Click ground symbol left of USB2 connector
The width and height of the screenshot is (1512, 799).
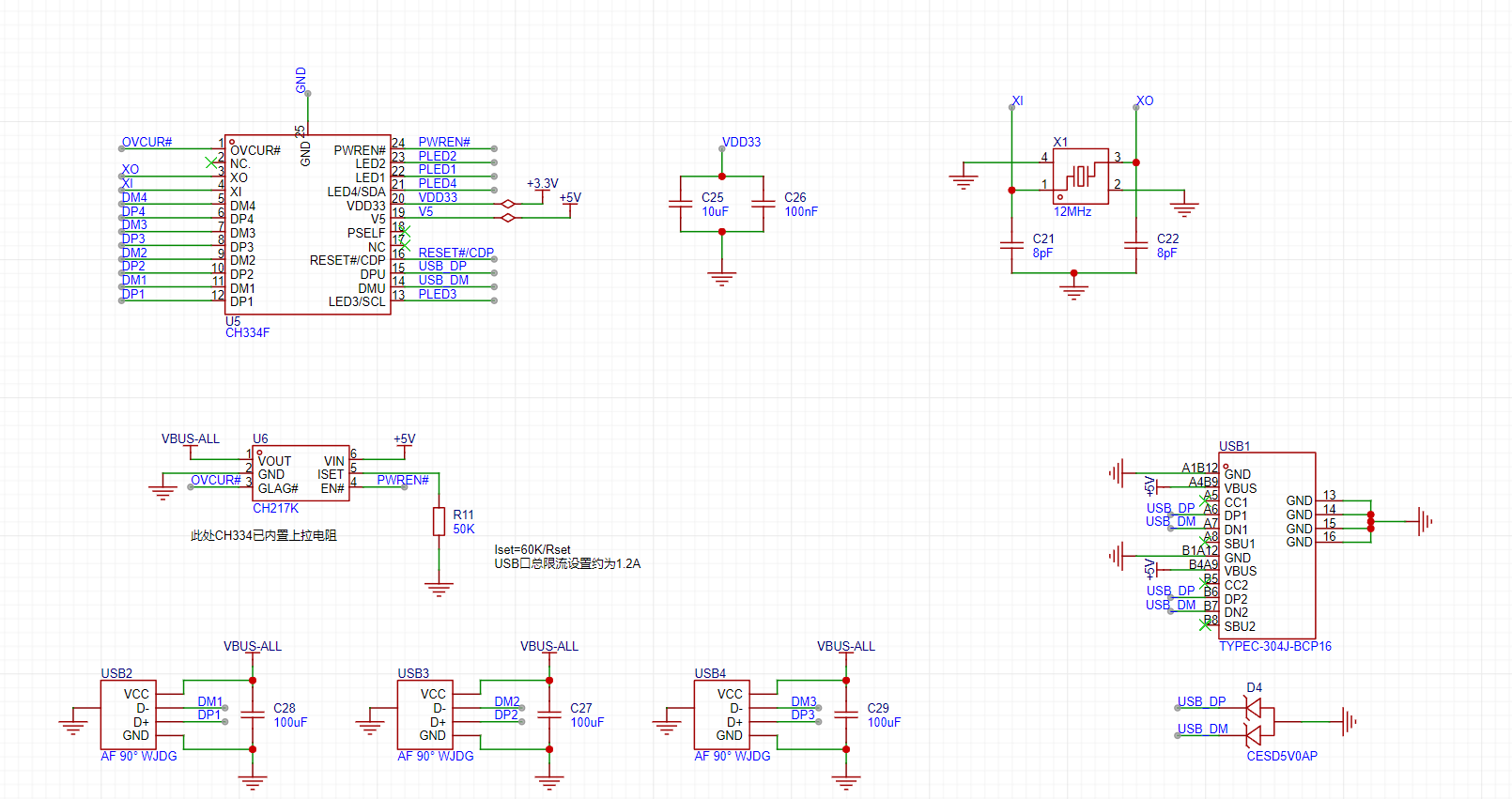click(73, 726)
